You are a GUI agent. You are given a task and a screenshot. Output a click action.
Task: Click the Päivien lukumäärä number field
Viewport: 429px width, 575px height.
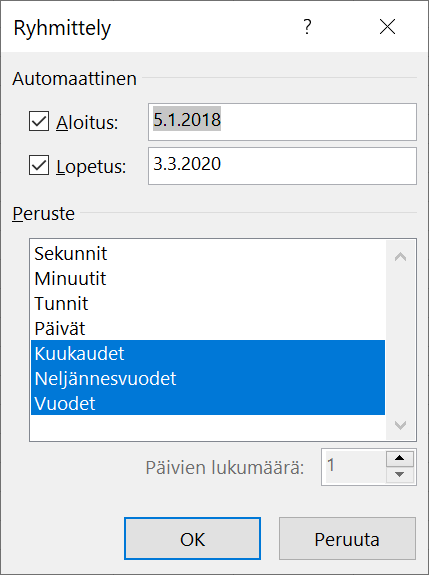click(x=354, y=466)
